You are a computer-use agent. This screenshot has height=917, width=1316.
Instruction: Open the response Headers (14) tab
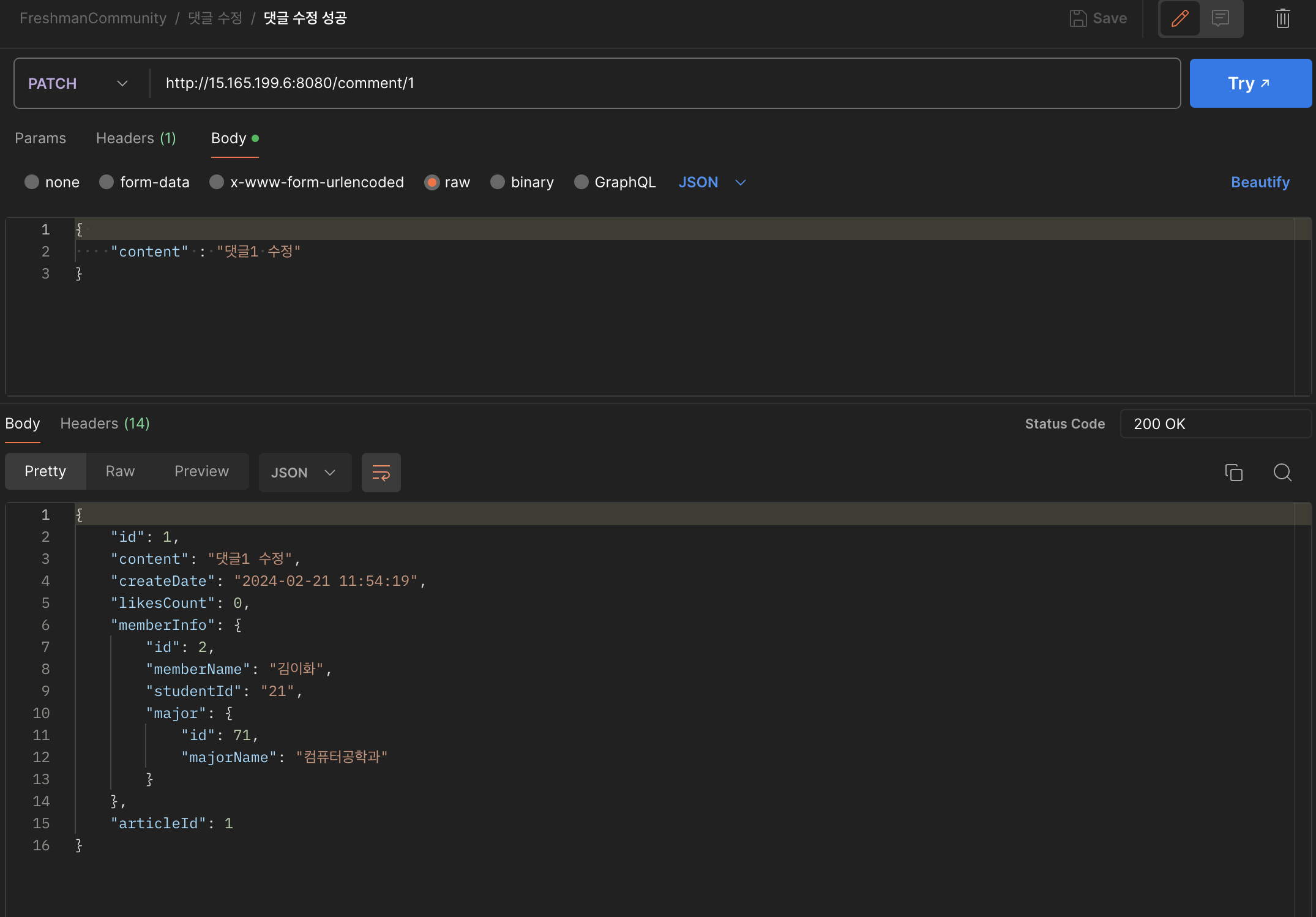105,424
